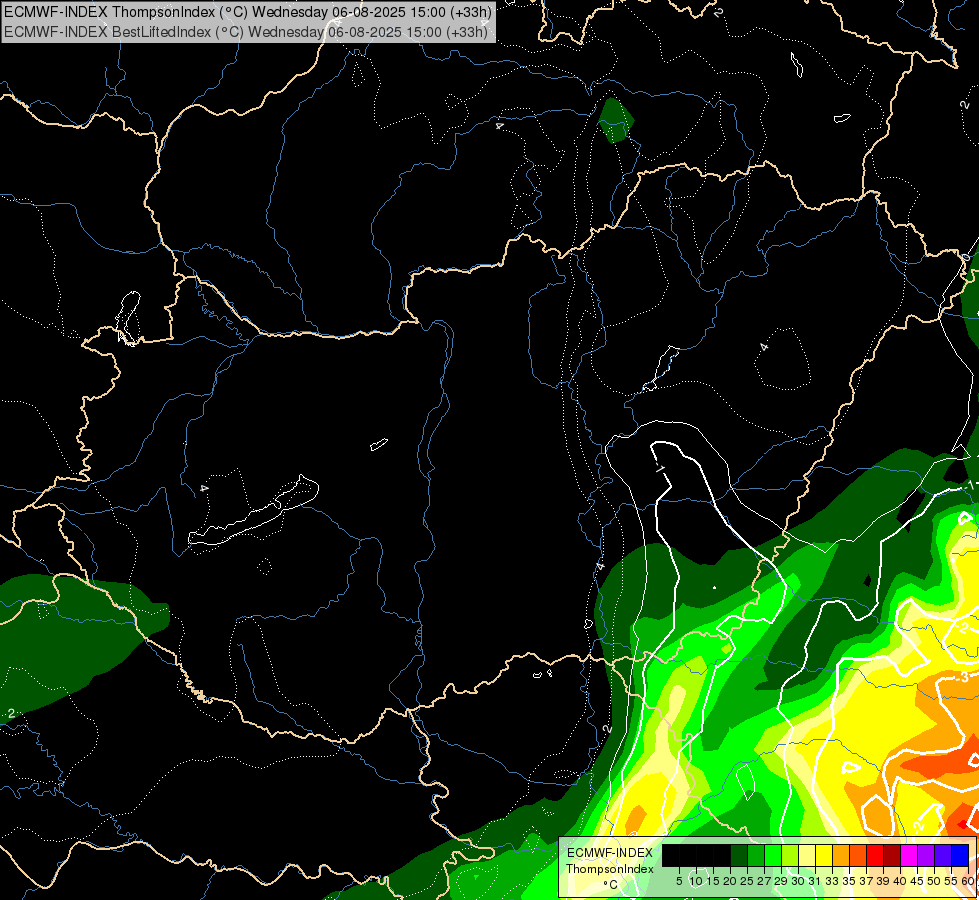Click the legend tick label 27
Screen dimensions: 979x900
[x=764, y=881]
